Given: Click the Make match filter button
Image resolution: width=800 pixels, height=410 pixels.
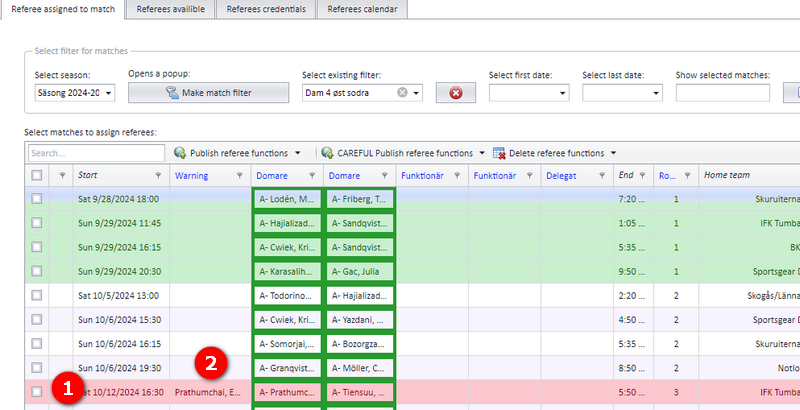Looking at the screenshot, I should (208, 93).
